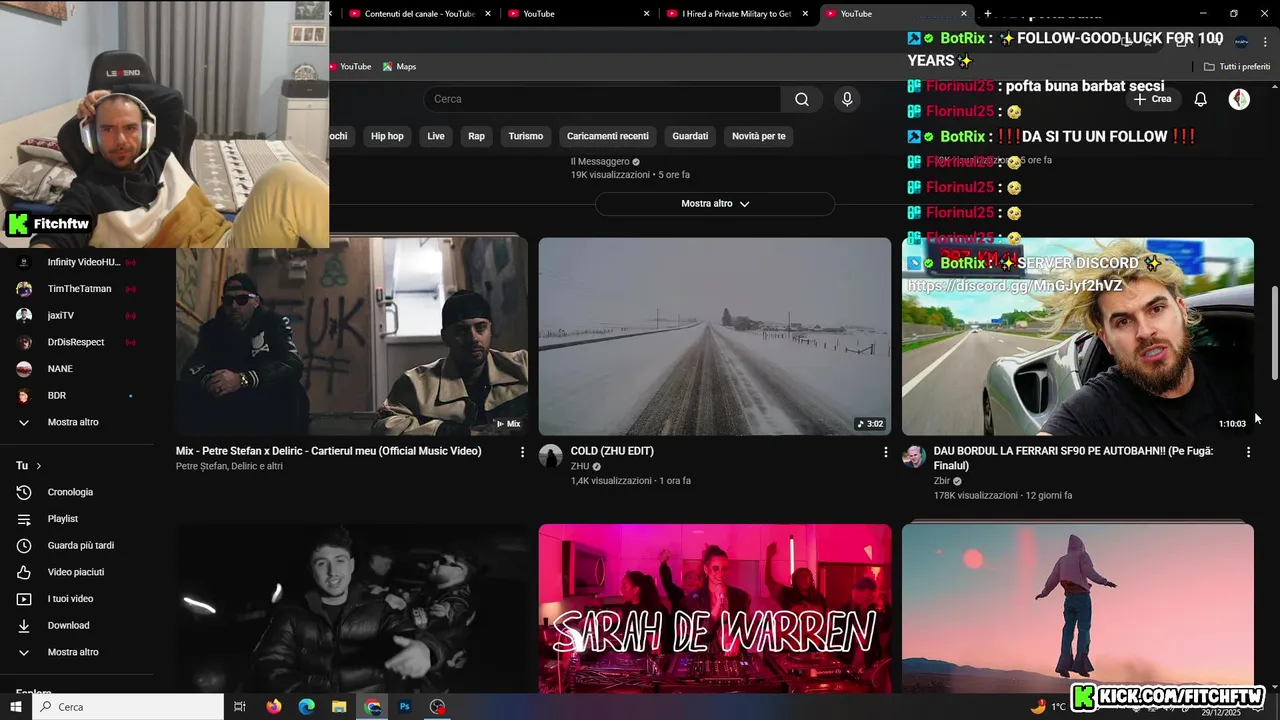Viewport: 1280px width, 720px height.
Task: Switch to I Hired a Private Military tab
Action: pos(737,14)
